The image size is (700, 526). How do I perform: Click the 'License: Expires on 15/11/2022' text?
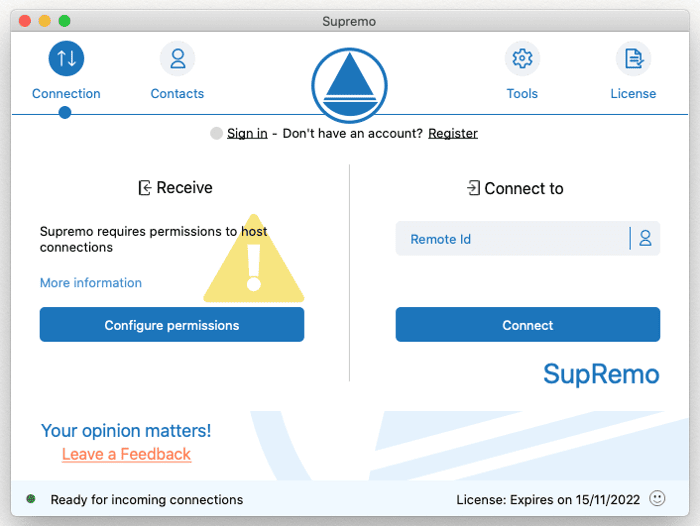tap(548, 499)
